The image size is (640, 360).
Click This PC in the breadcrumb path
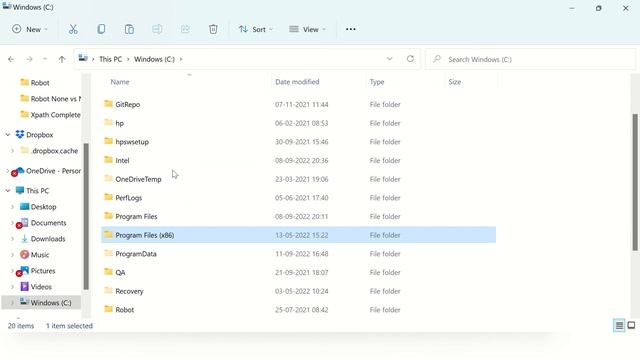[111, 59]
